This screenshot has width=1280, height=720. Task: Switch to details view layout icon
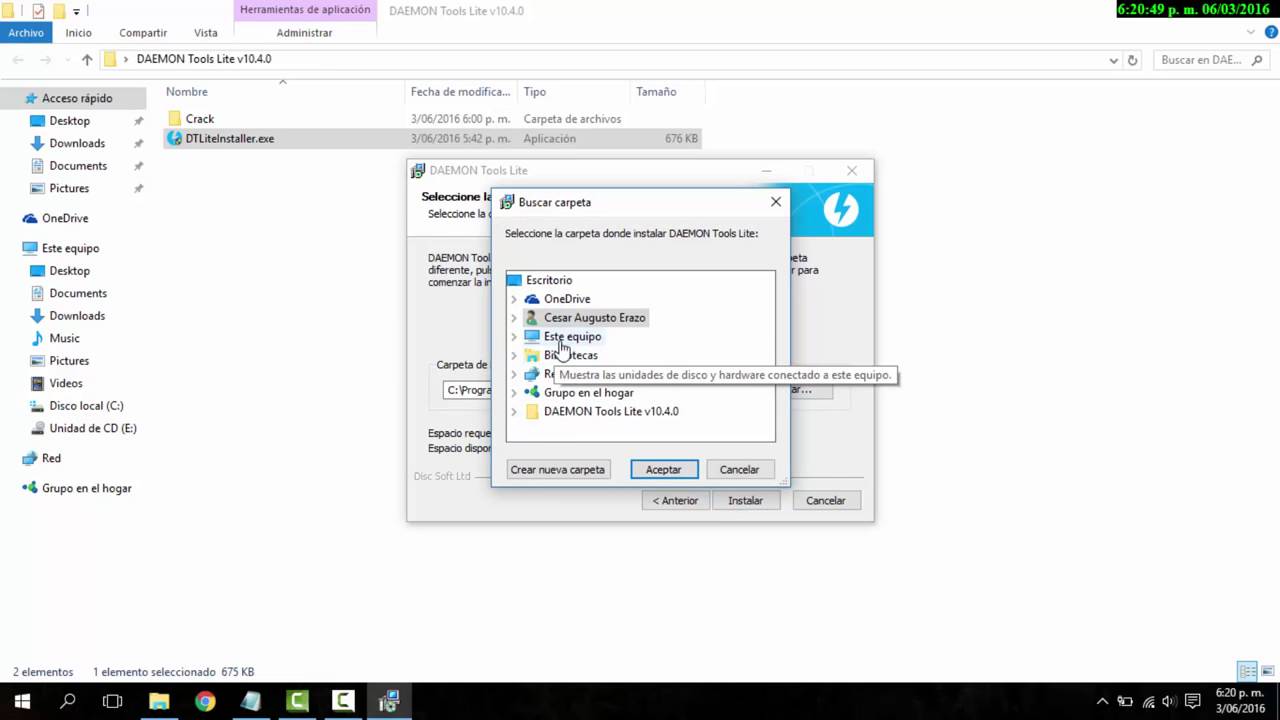[1247, 672]
